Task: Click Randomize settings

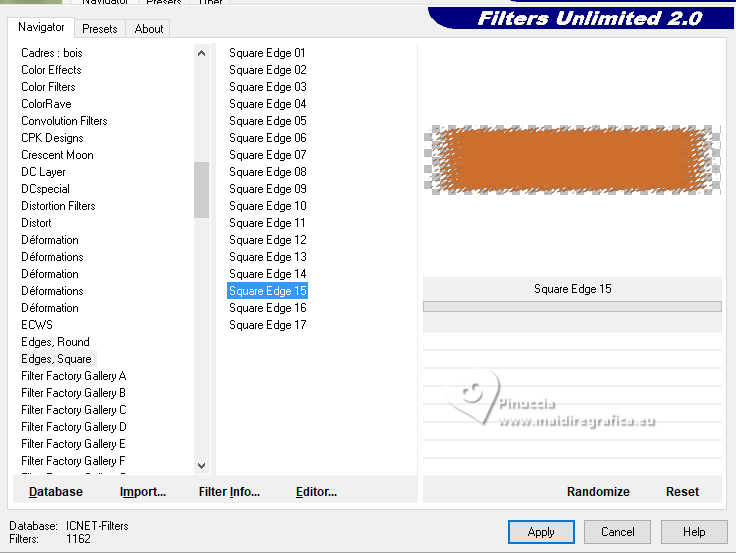Action: pos(598,492)
